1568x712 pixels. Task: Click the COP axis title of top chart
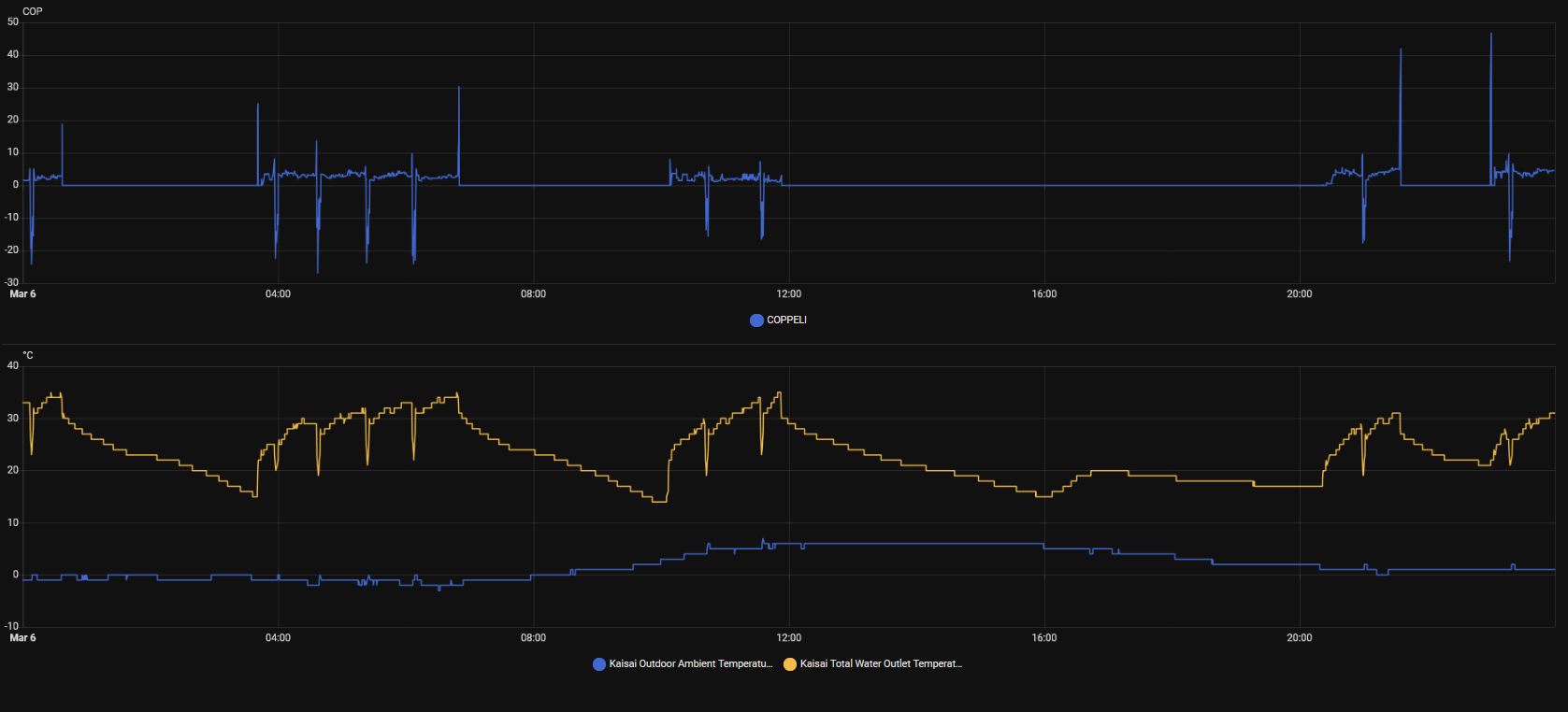point(33,11)
